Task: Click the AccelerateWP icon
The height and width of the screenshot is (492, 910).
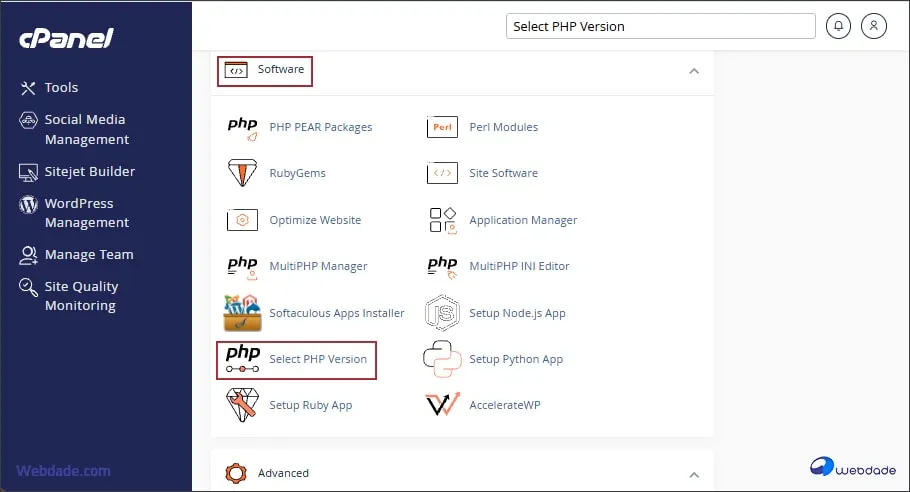Action: click(x=442, y=405)
